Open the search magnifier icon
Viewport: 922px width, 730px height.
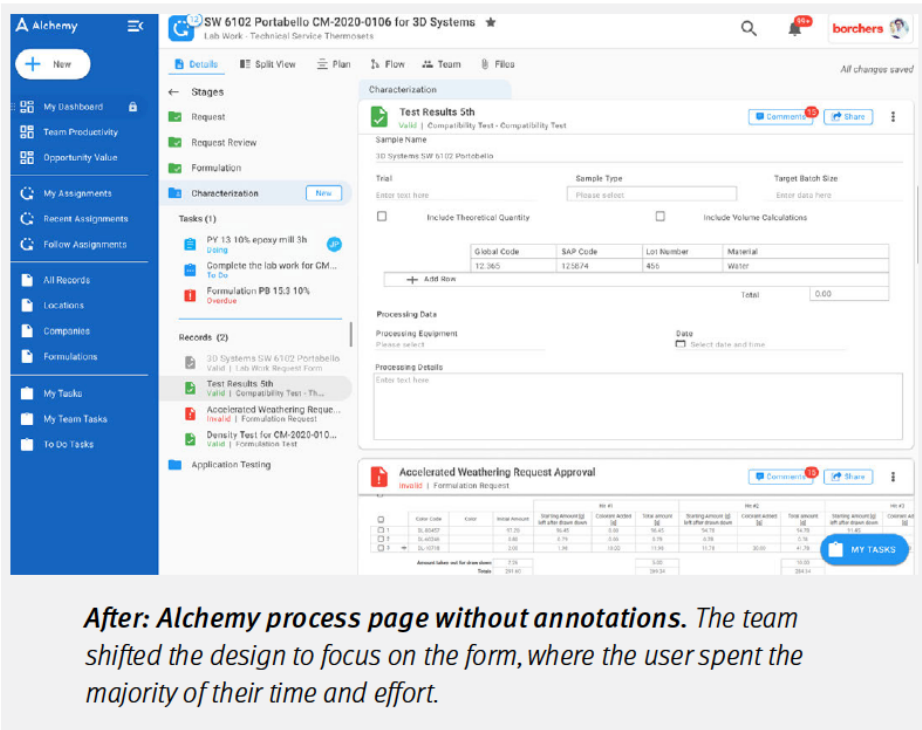(x=748, y=28)
